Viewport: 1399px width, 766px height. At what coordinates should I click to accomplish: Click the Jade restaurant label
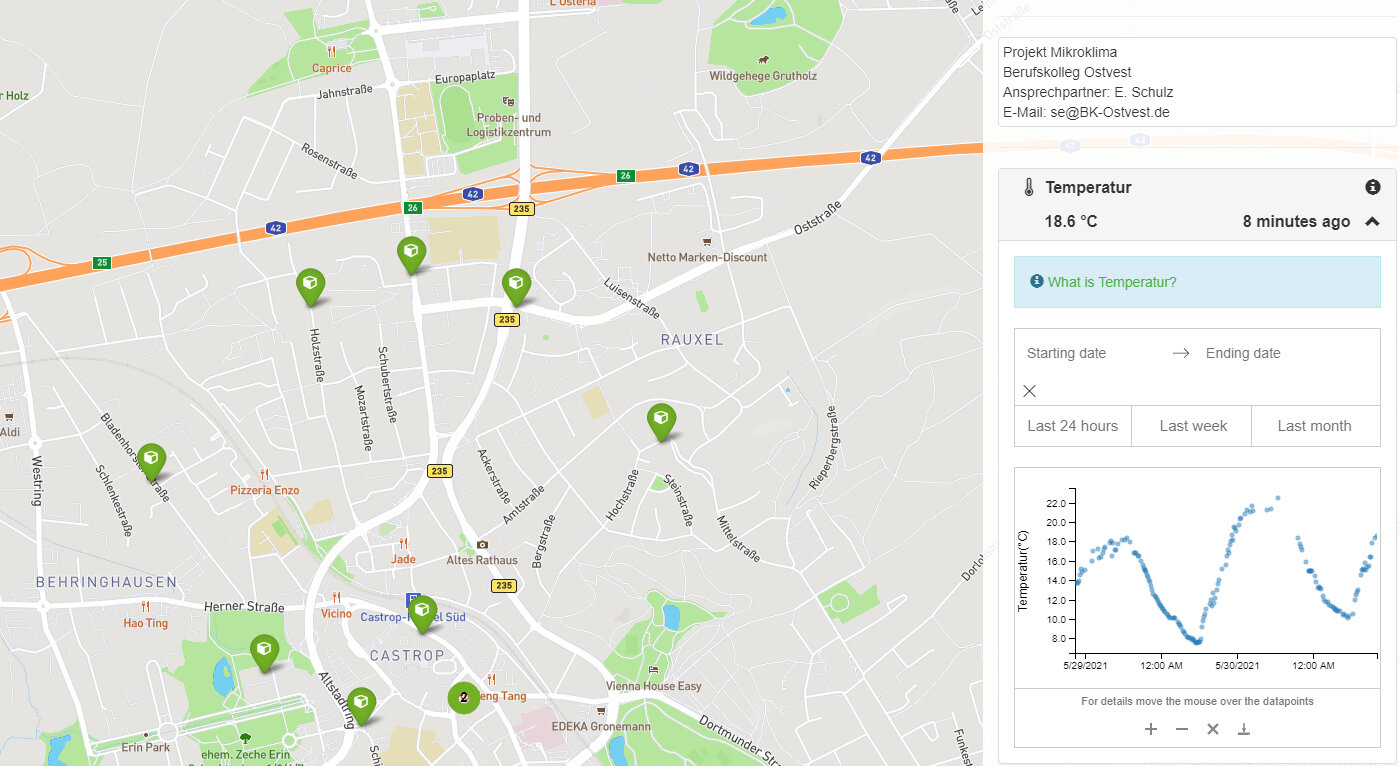[x=403, y=559]
